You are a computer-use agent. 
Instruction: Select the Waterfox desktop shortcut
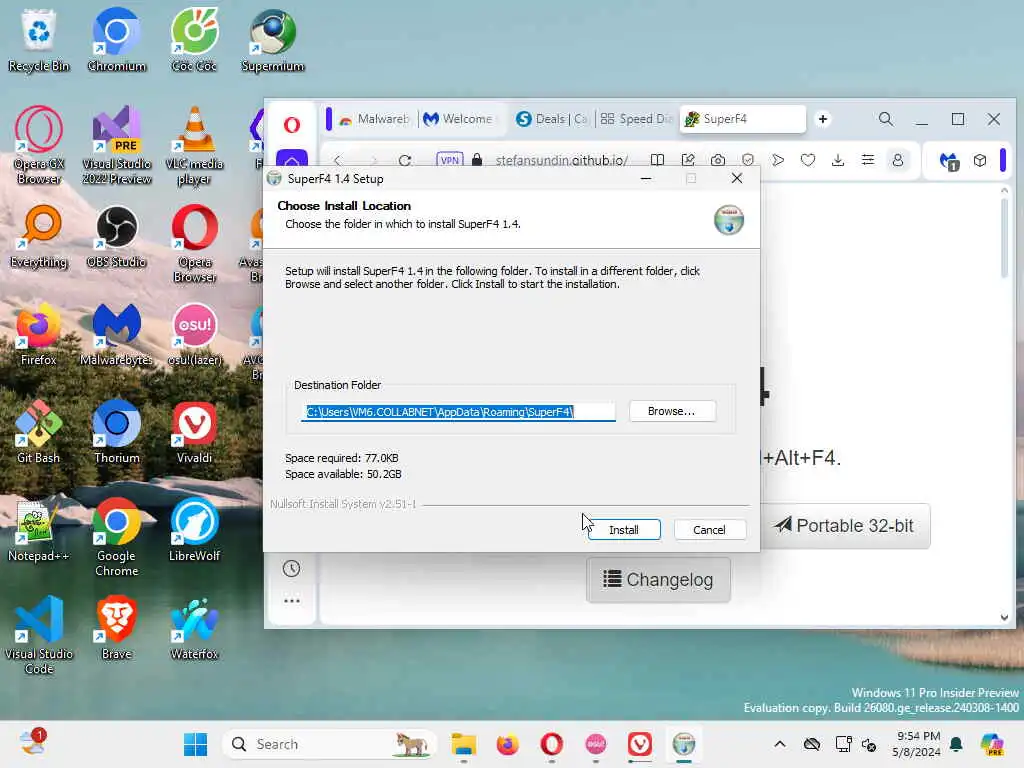click(x=194, y=628)
